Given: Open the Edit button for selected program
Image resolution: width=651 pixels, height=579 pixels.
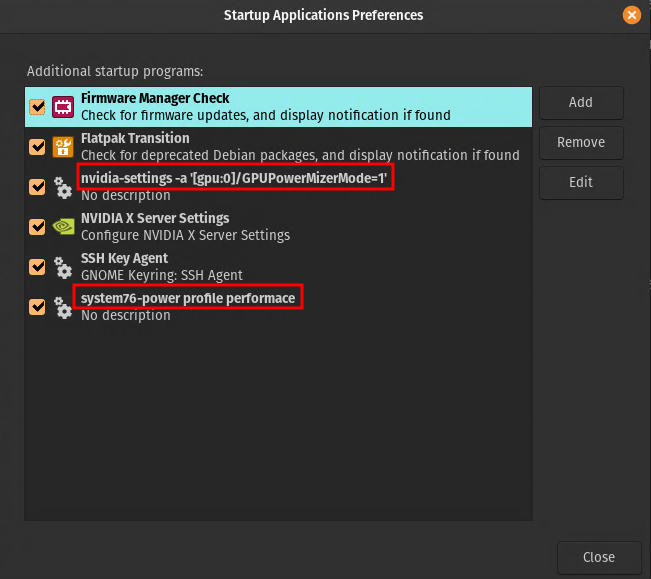Looking at the screenshot, I should (x=581, y=182).
